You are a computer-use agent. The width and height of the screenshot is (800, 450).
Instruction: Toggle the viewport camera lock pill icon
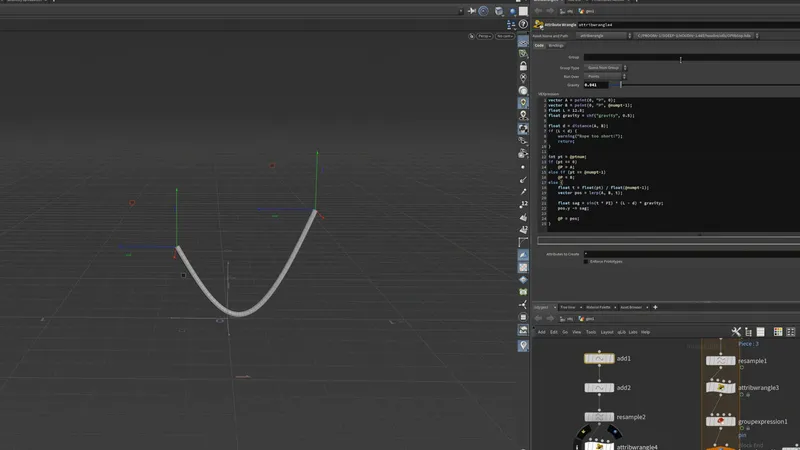[471, 36]
